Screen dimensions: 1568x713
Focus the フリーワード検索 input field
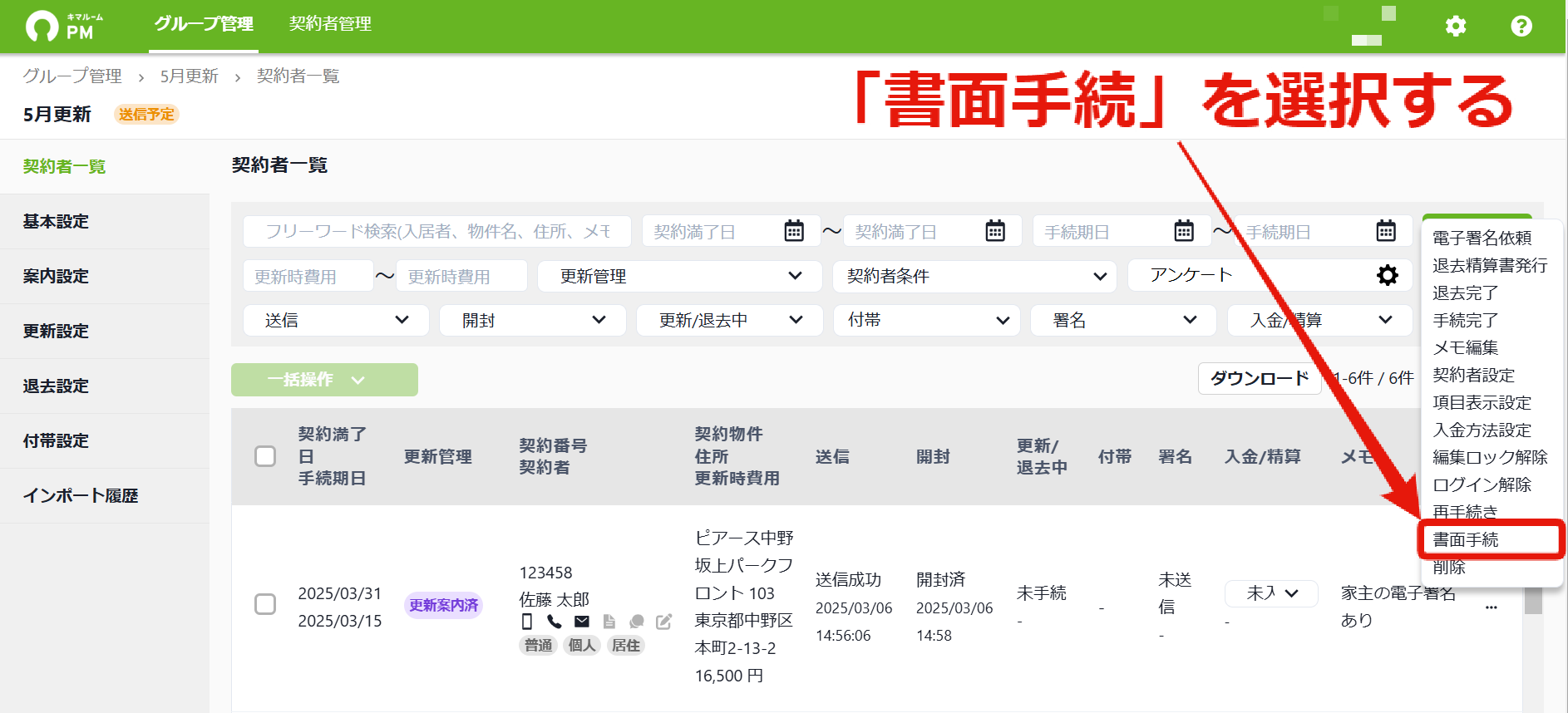tap(437, 231)
